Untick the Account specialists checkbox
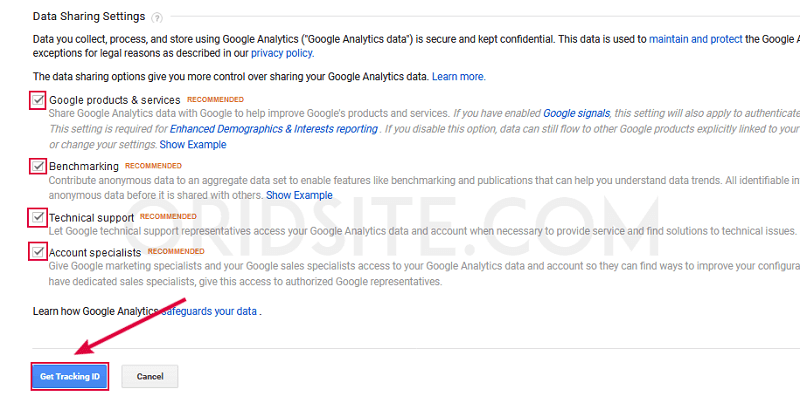 point(38,253)
